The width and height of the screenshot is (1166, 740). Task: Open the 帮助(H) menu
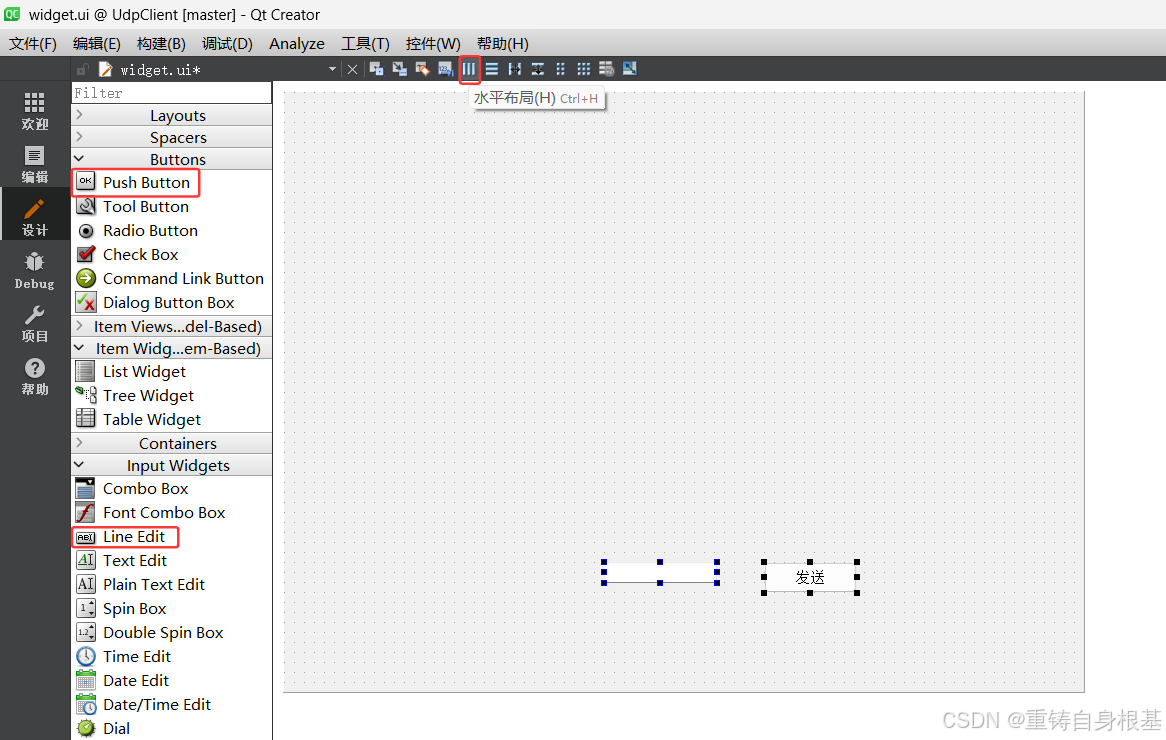503,44
